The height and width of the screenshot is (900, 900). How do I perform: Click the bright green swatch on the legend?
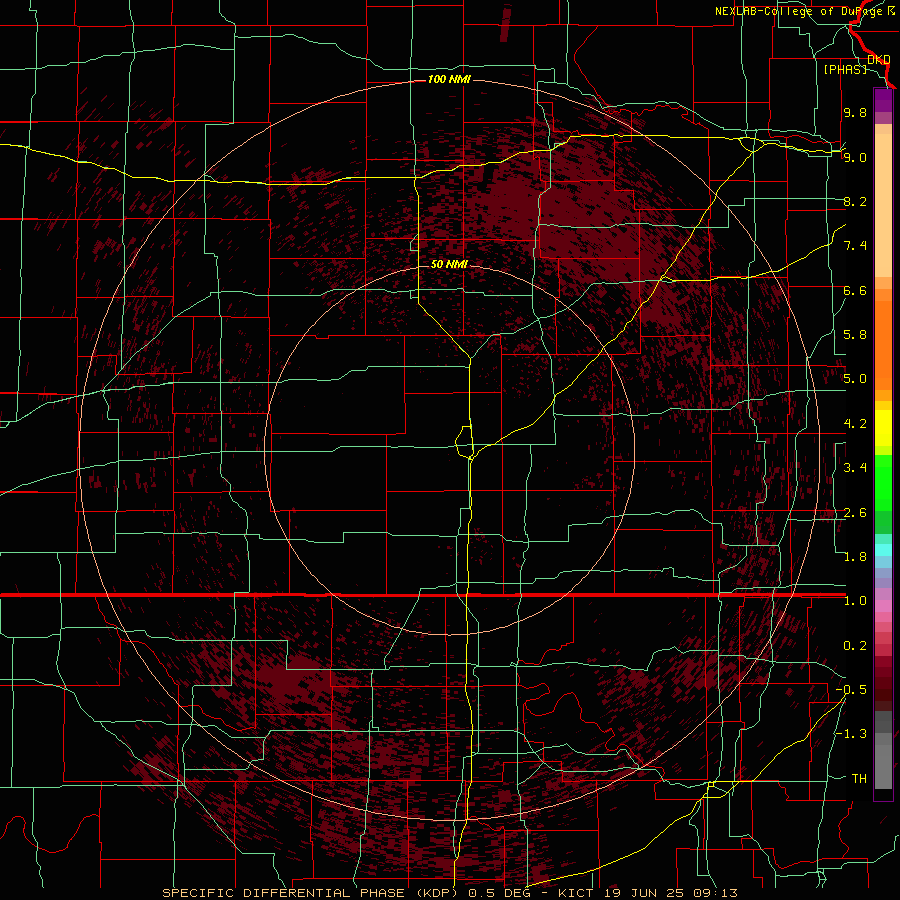click(883, 483)
